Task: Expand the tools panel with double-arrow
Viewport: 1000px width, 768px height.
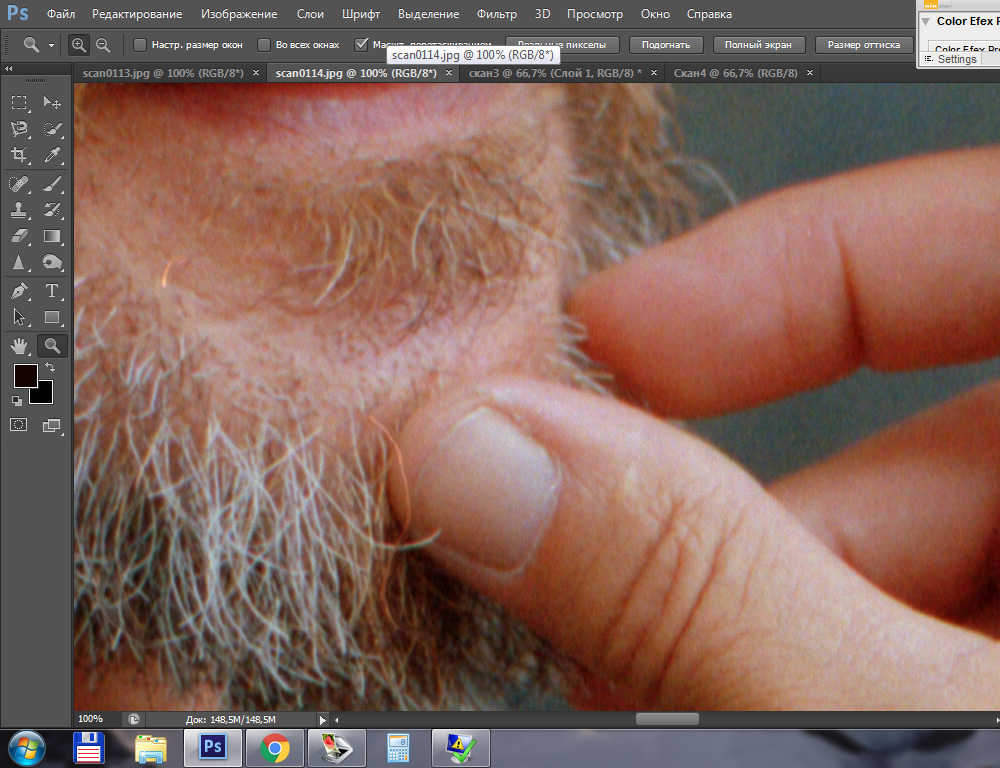Action: point(9,69)
